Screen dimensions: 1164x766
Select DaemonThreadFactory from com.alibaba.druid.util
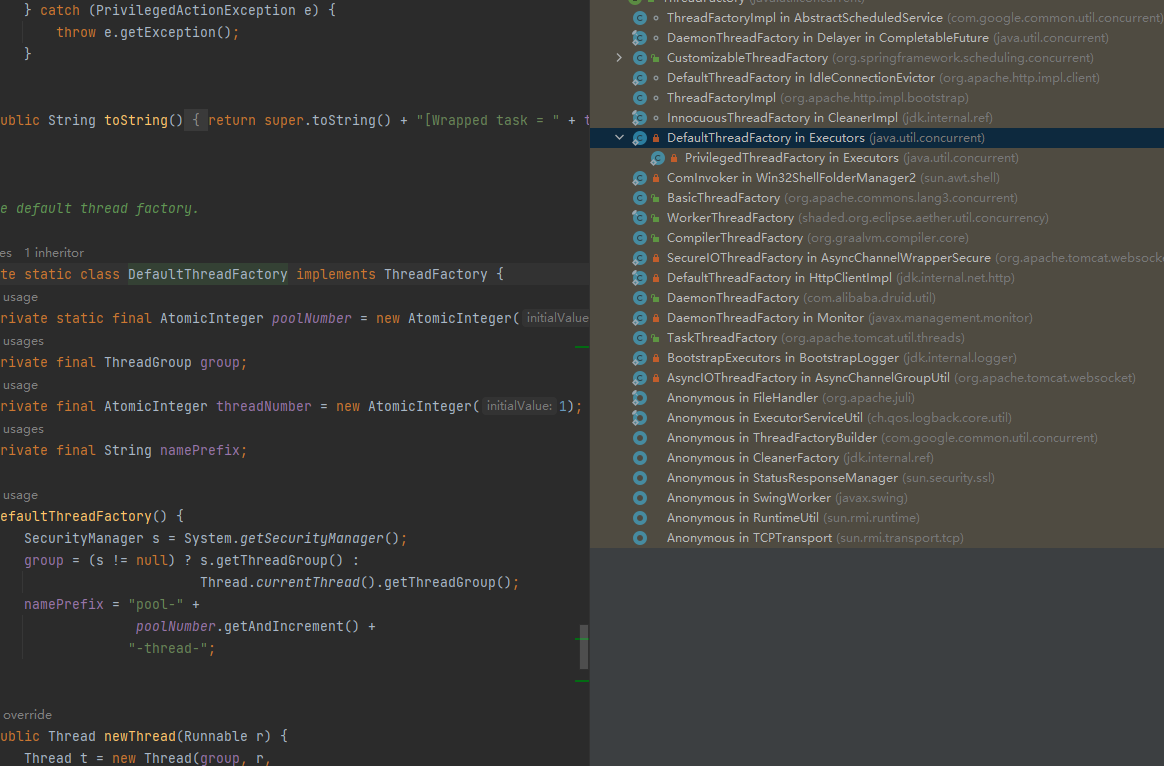(732, 298)
